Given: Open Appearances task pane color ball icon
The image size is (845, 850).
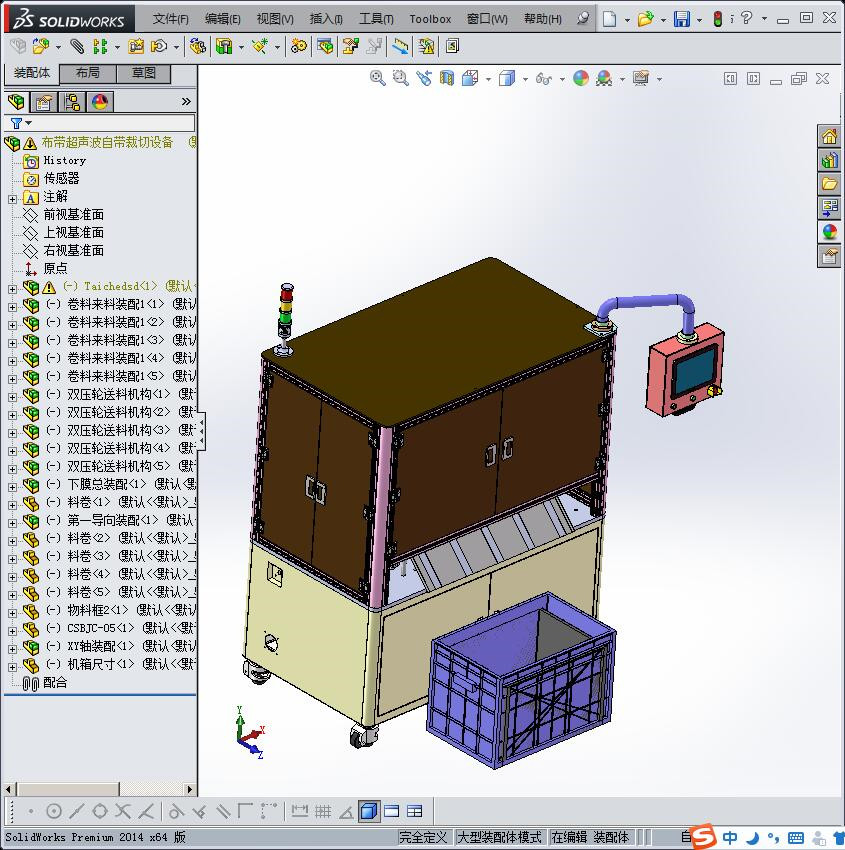Looking at the screenshot, I should [829, 231].
